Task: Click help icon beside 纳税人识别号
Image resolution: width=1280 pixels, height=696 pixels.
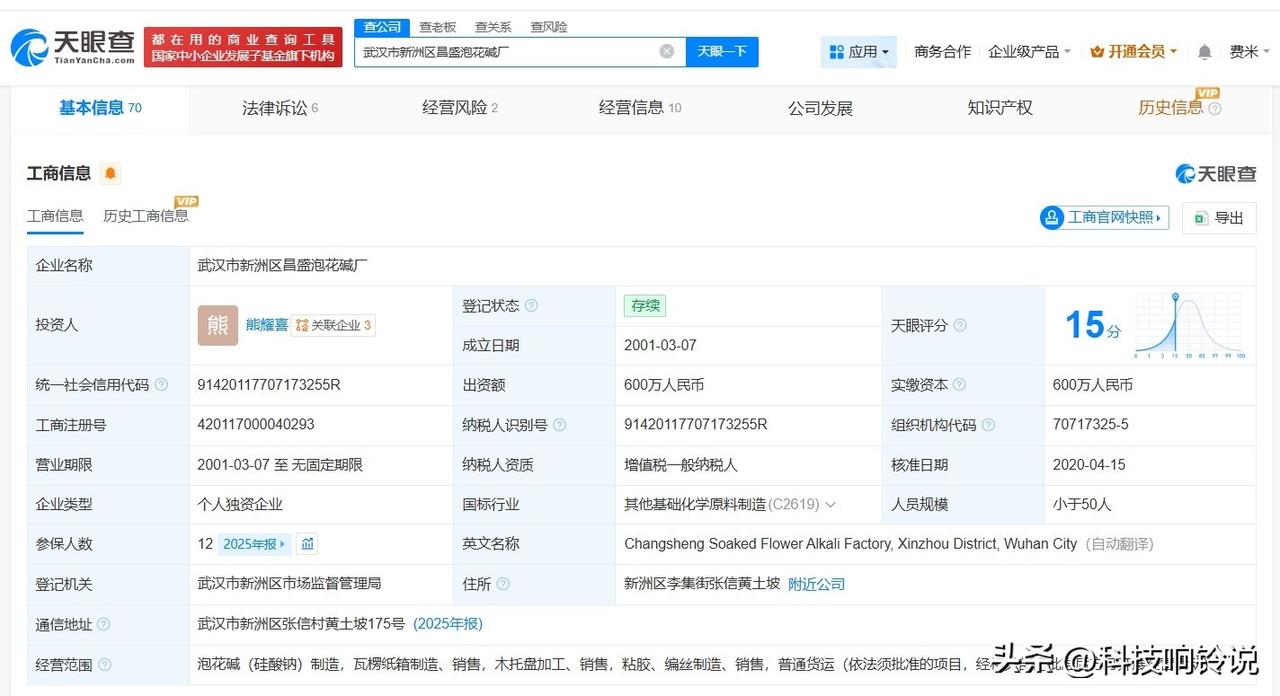Action: 560,425
